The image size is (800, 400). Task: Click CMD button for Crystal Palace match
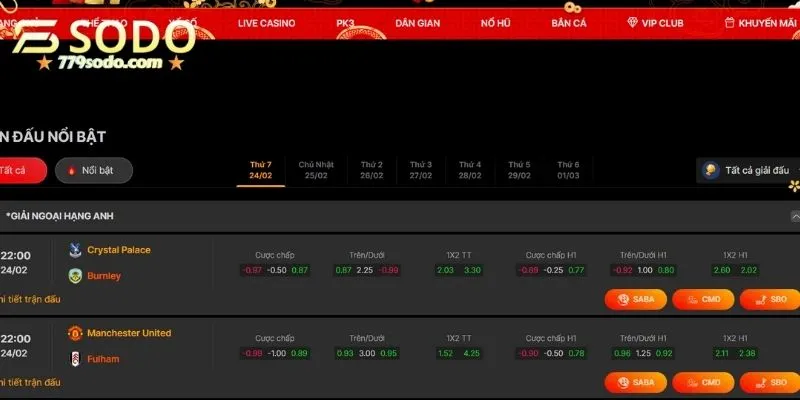click(703, 299)
